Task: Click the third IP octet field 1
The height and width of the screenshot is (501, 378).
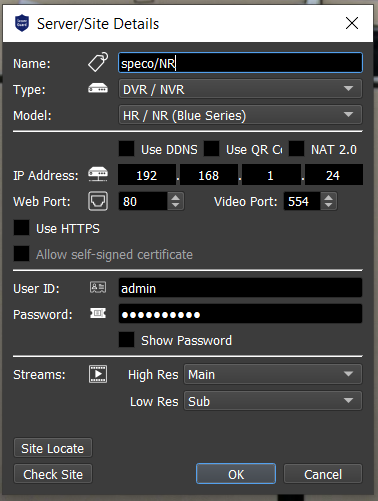Action: pyautogui.click(x=271, y=175)
